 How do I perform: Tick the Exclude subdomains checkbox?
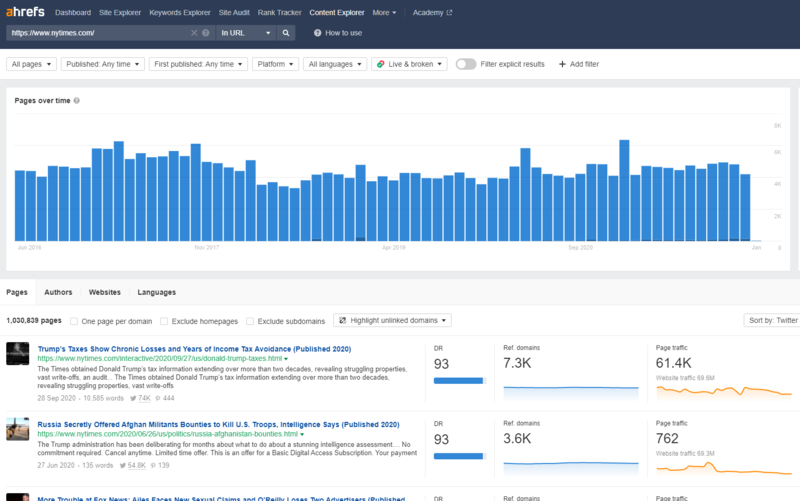[250, 321]
